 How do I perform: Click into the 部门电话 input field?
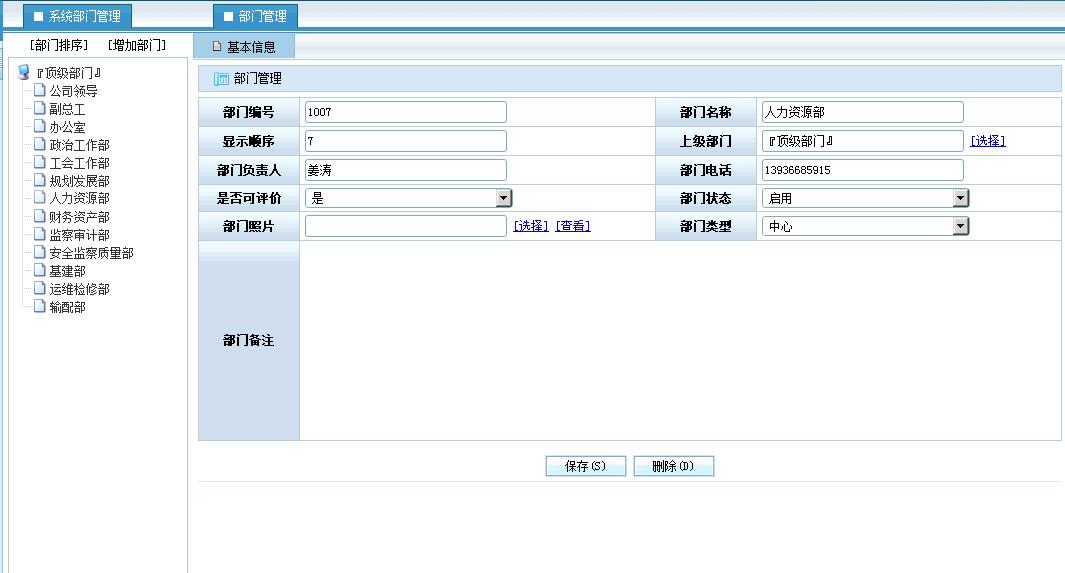(863, 170)
